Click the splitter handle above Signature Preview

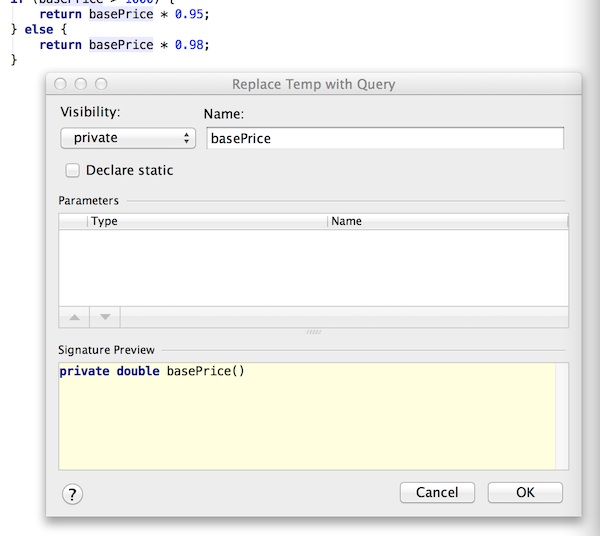(313, 332)
